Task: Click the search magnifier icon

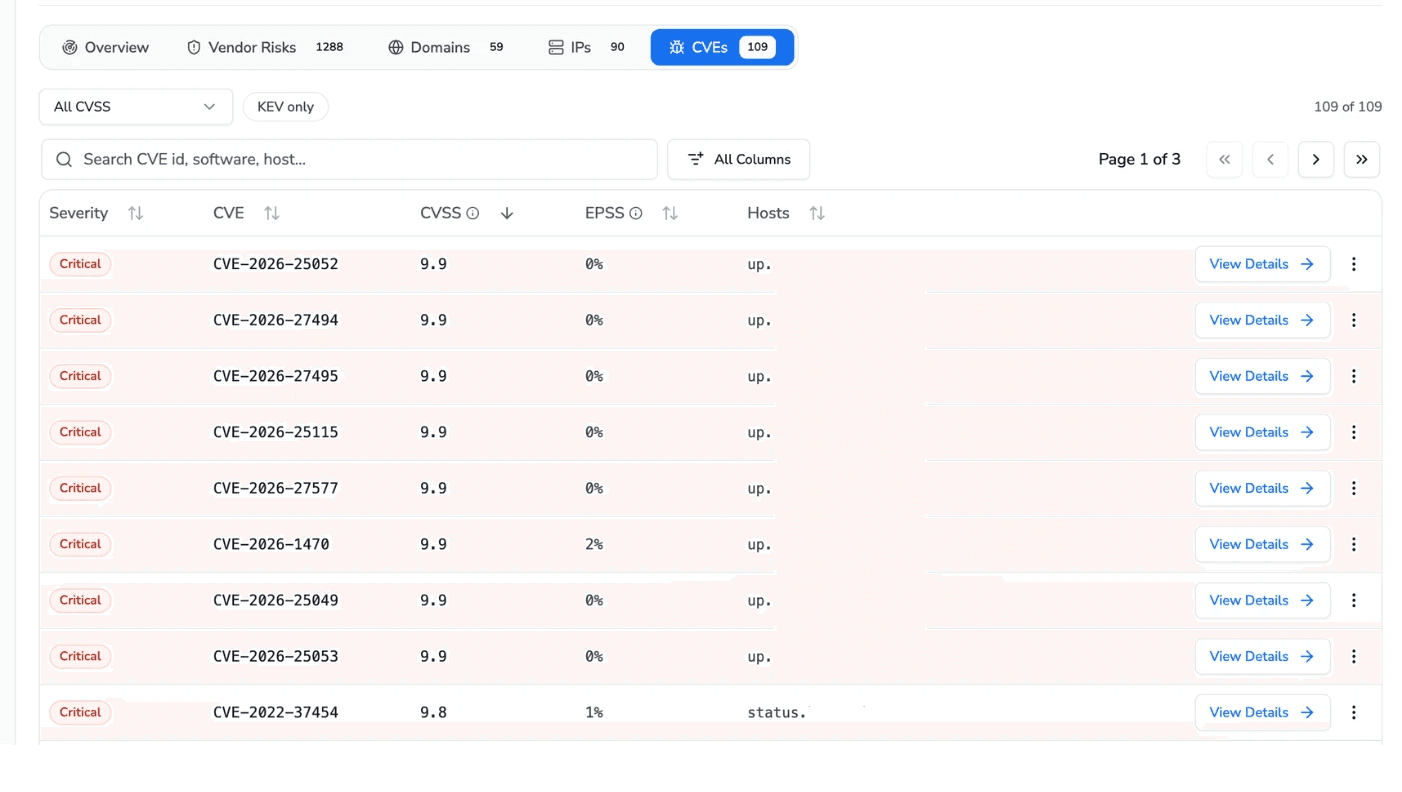Action: point(64,159)
